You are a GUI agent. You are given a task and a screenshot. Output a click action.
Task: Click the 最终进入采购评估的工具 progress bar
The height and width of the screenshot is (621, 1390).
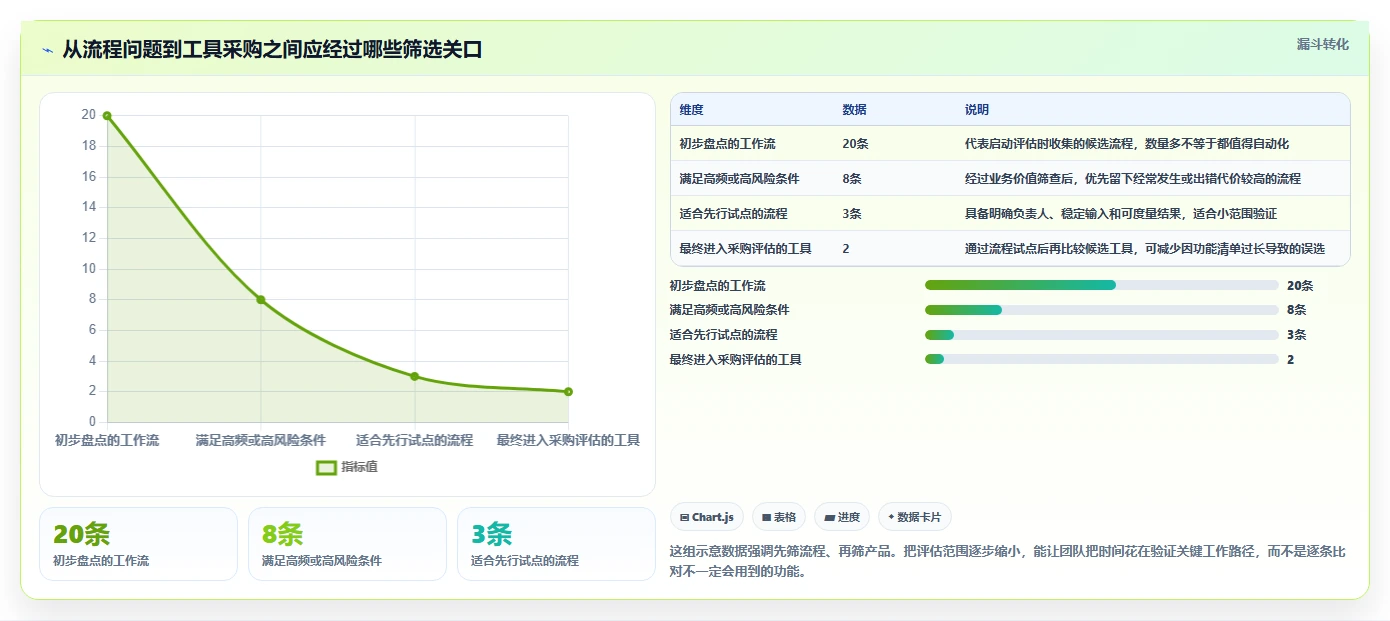pyautogui.click(x=1102, y=359)
